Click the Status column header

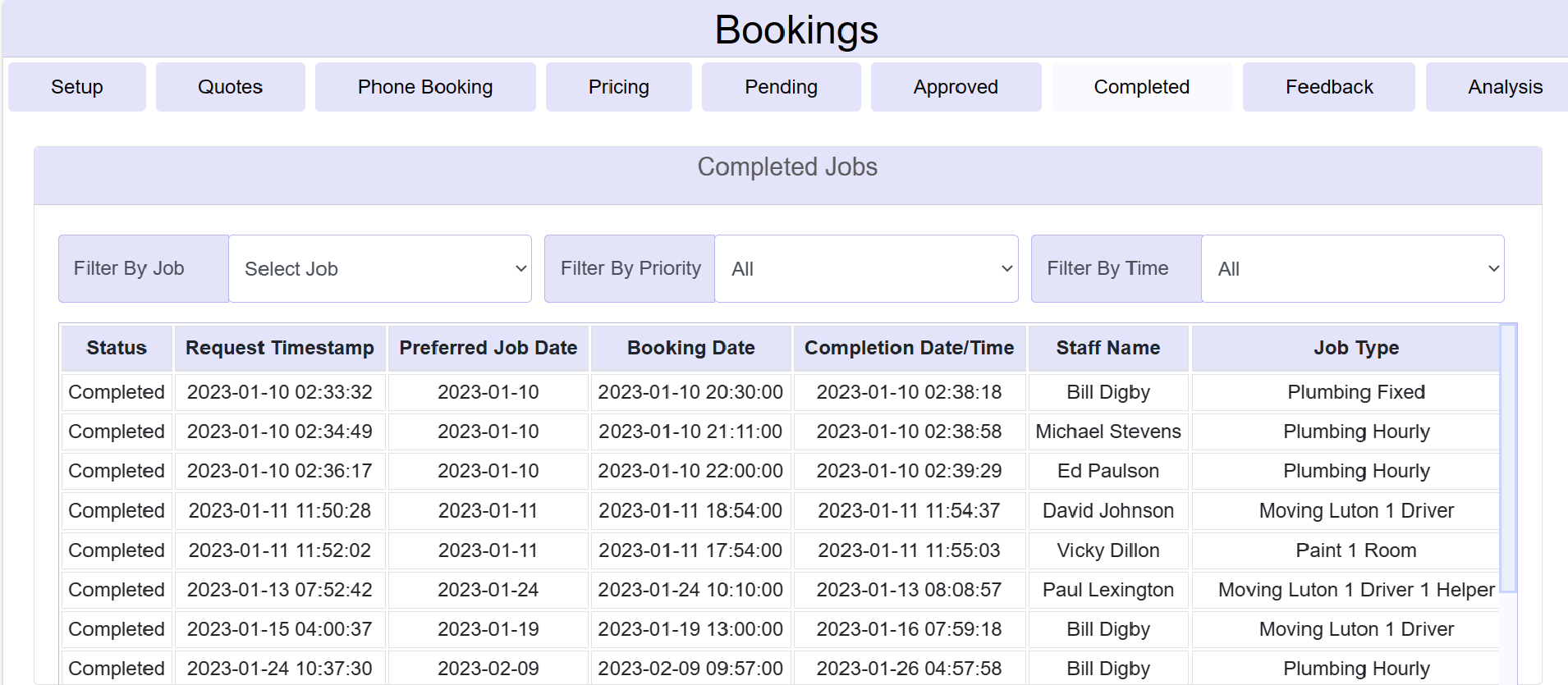click(117, 348)
